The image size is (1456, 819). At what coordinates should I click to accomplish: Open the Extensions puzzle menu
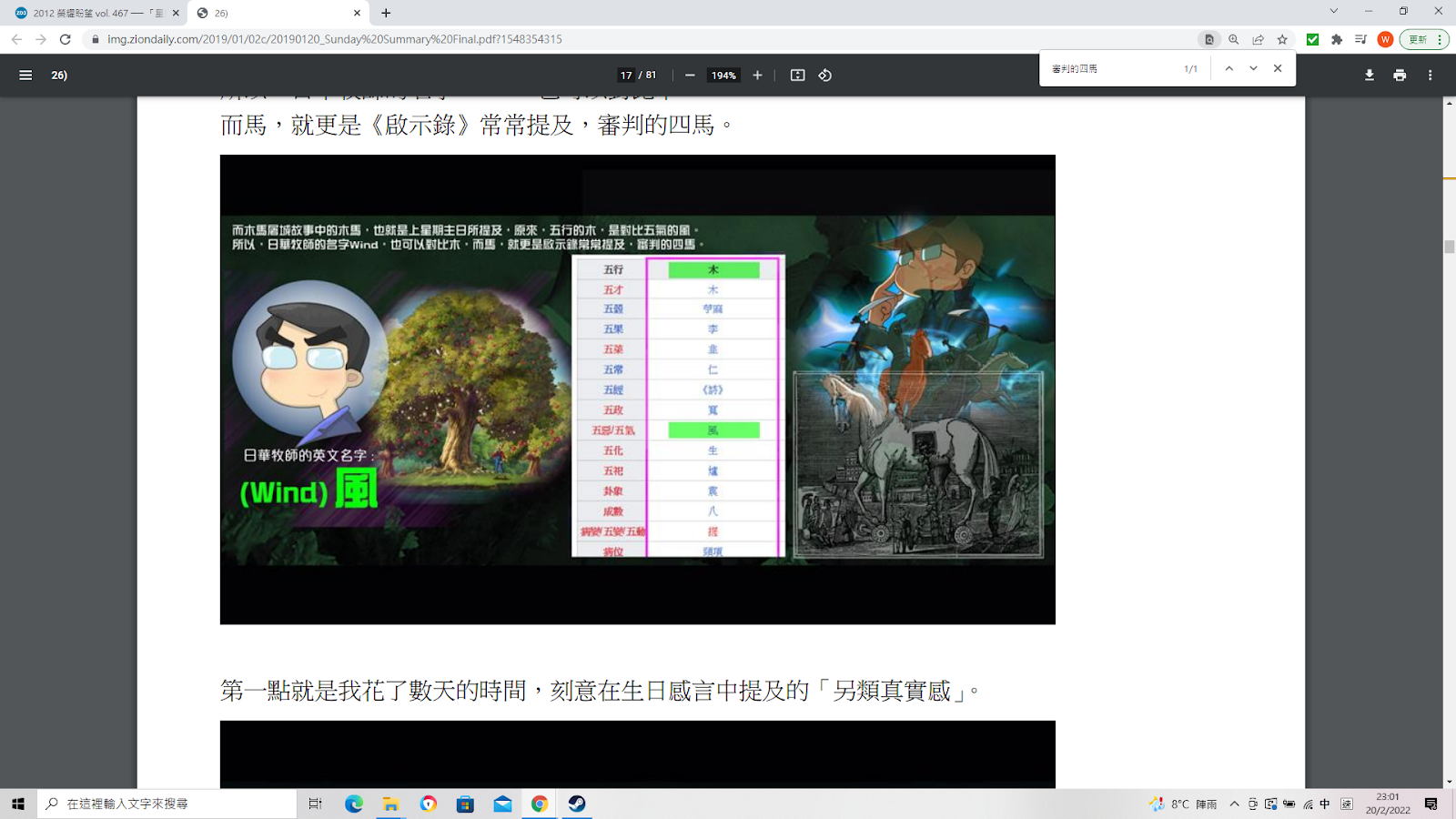(1337, 39)
